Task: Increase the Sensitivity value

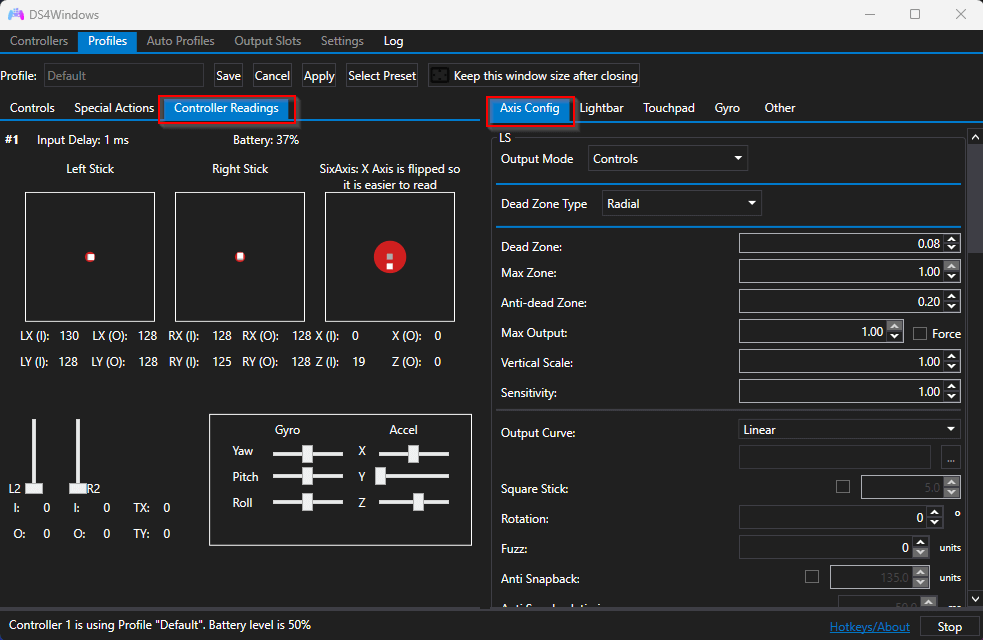Action: [x=952, y=387]
